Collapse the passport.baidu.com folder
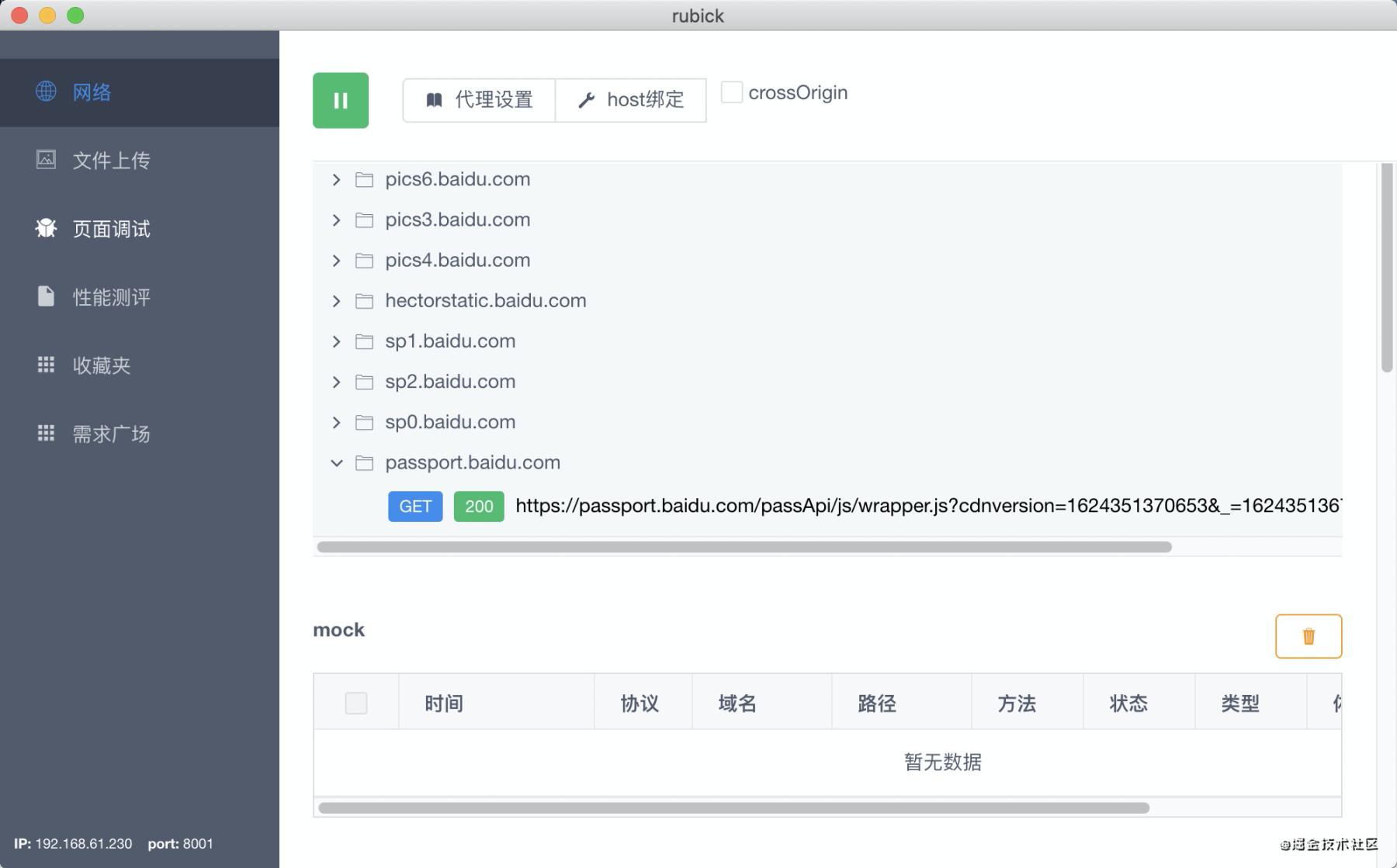The height and width of the screenshot is (868, 1397). (x=336, y=463)
